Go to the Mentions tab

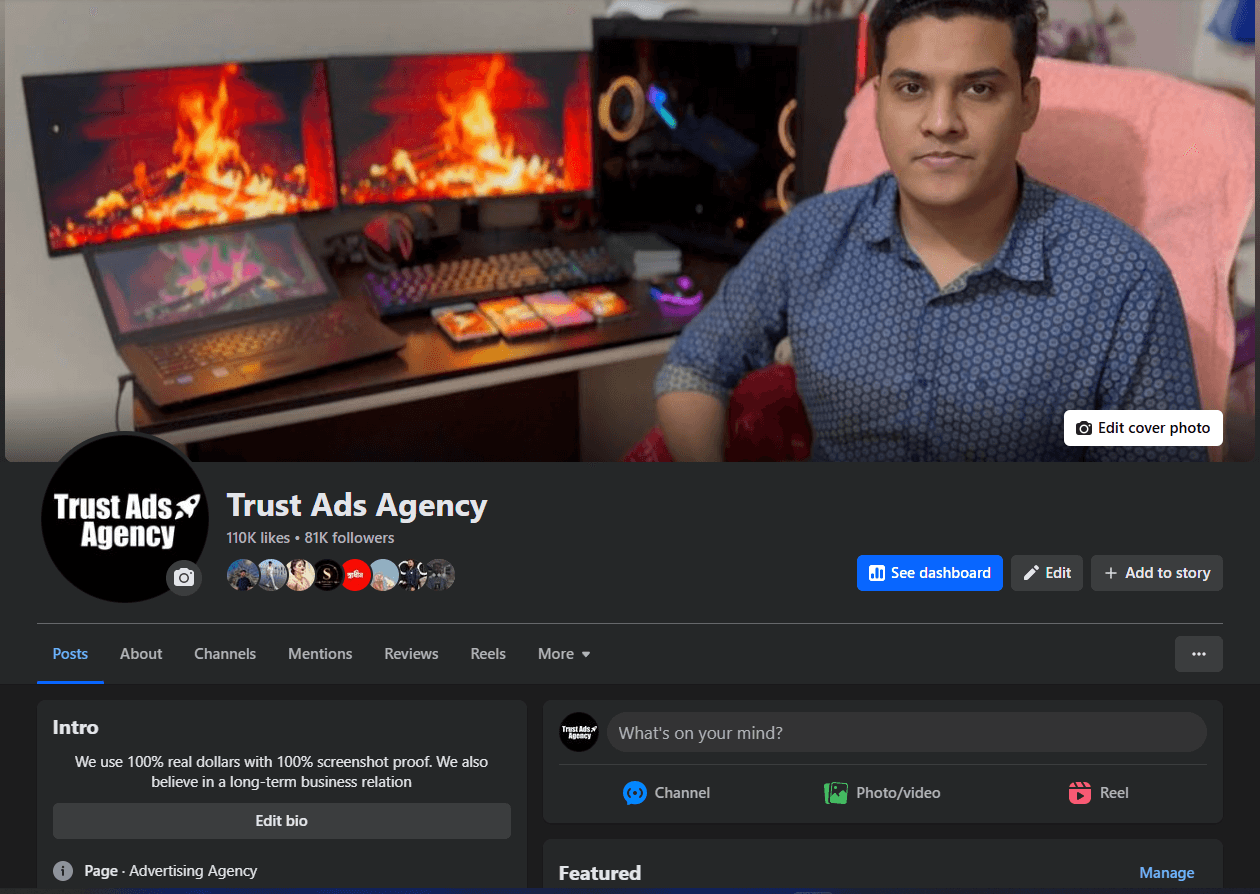point(320,654)
